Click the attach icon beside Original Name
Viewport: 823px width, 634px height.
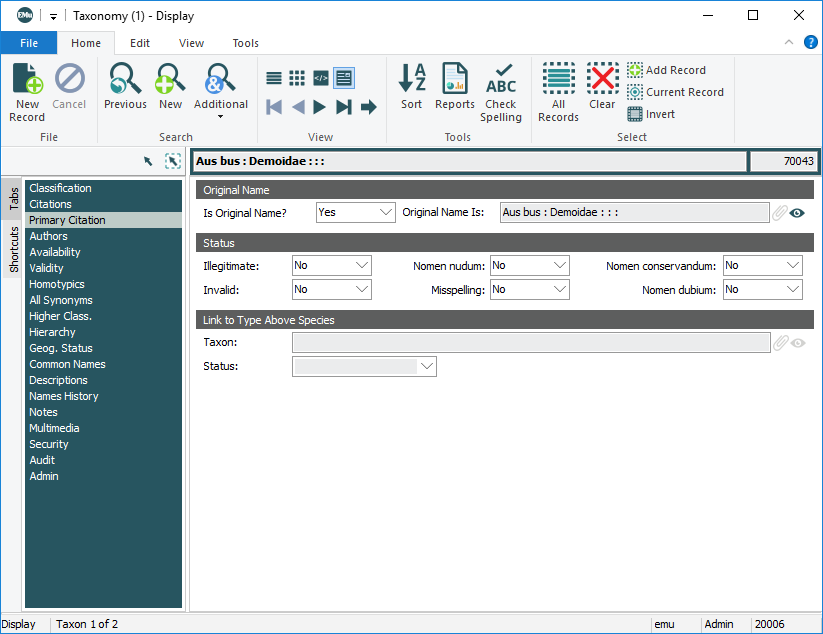(x=779, y=213)
